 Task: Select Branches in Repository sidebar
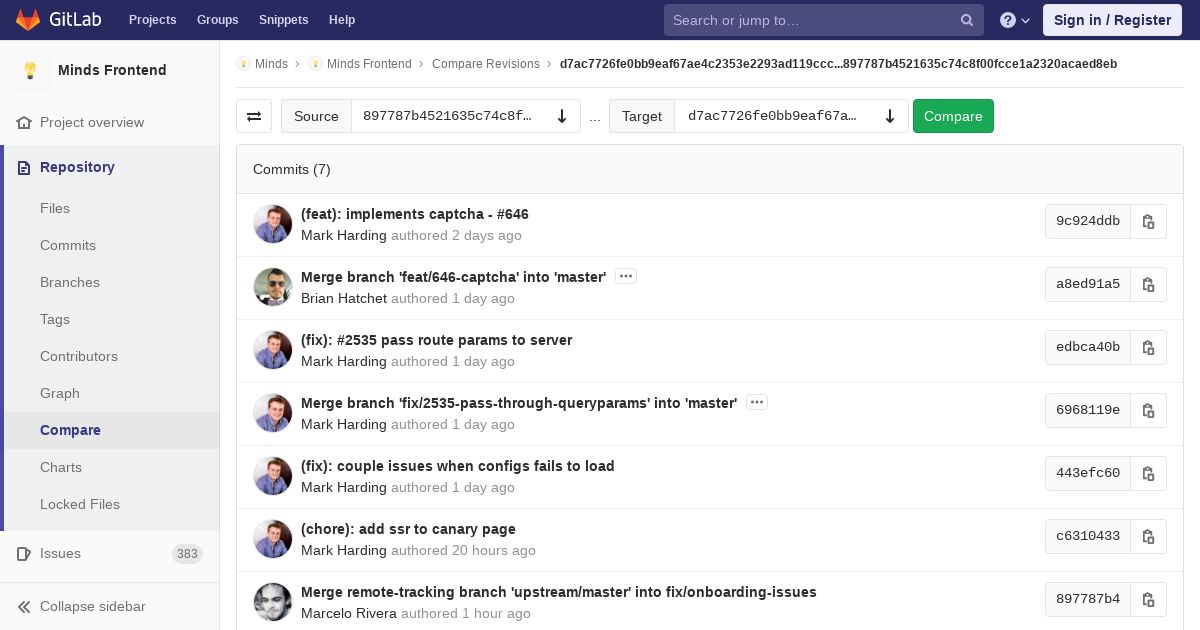tap(70, 282)
